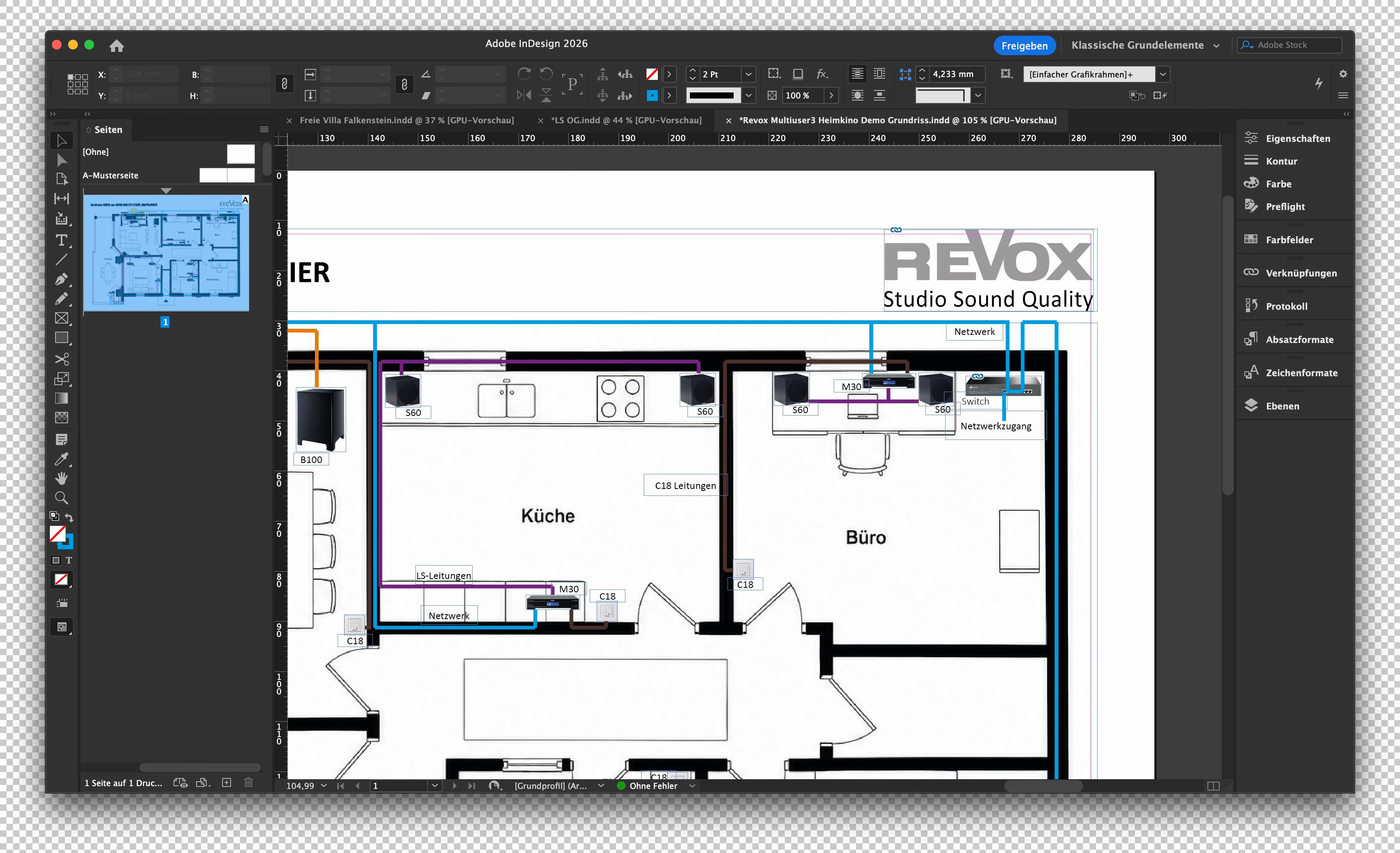1400x853 pixels.
Task: Toggle constrain proportions for width and height
Action: point(284,84)
